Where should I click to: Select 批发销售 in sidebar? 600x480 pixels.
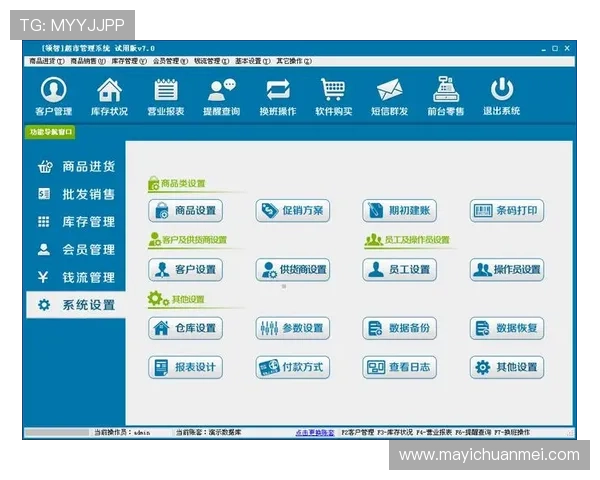click(76, 194)
